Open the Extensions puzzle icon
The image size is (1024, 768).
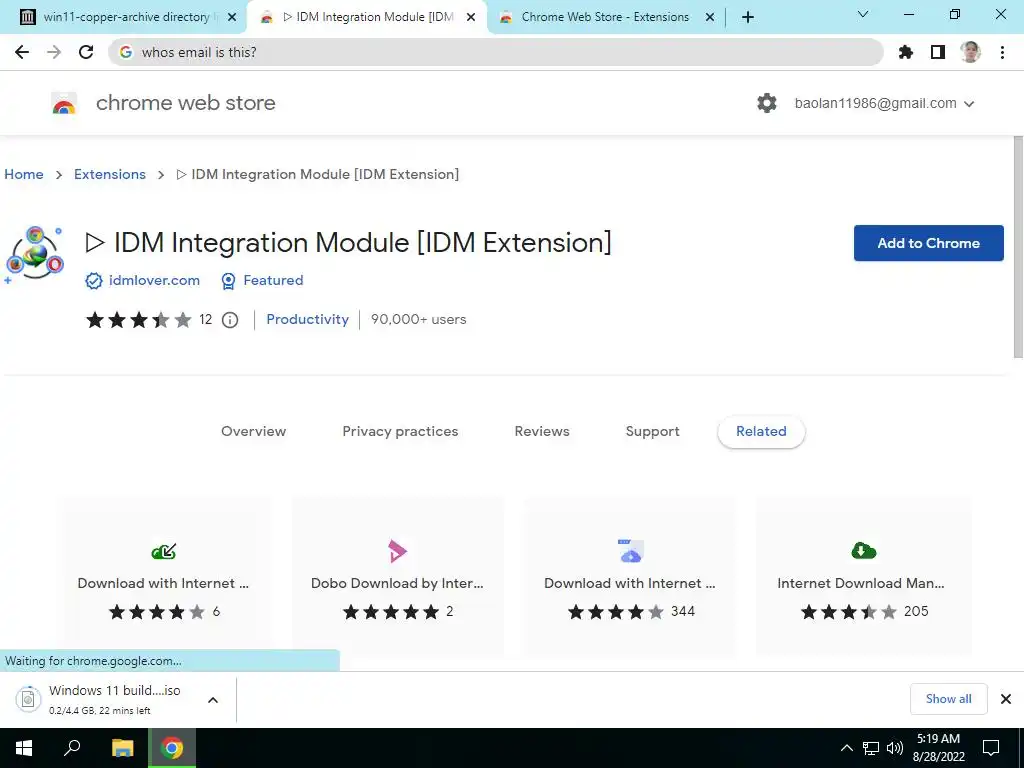tap(906, 52)
